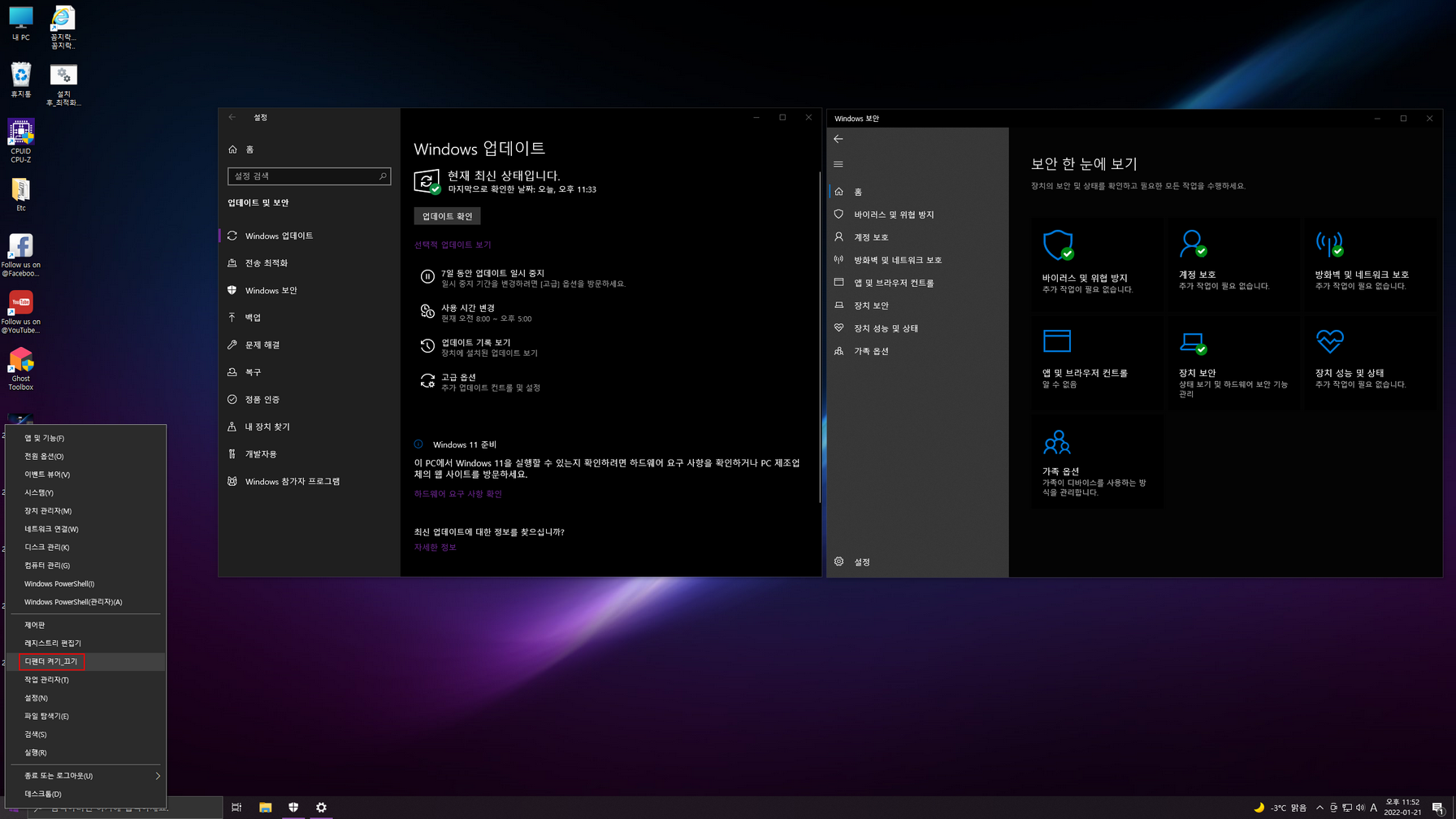Expand the shutdown or sign out submenu
Screen dimensions: 1456x819
86,776
